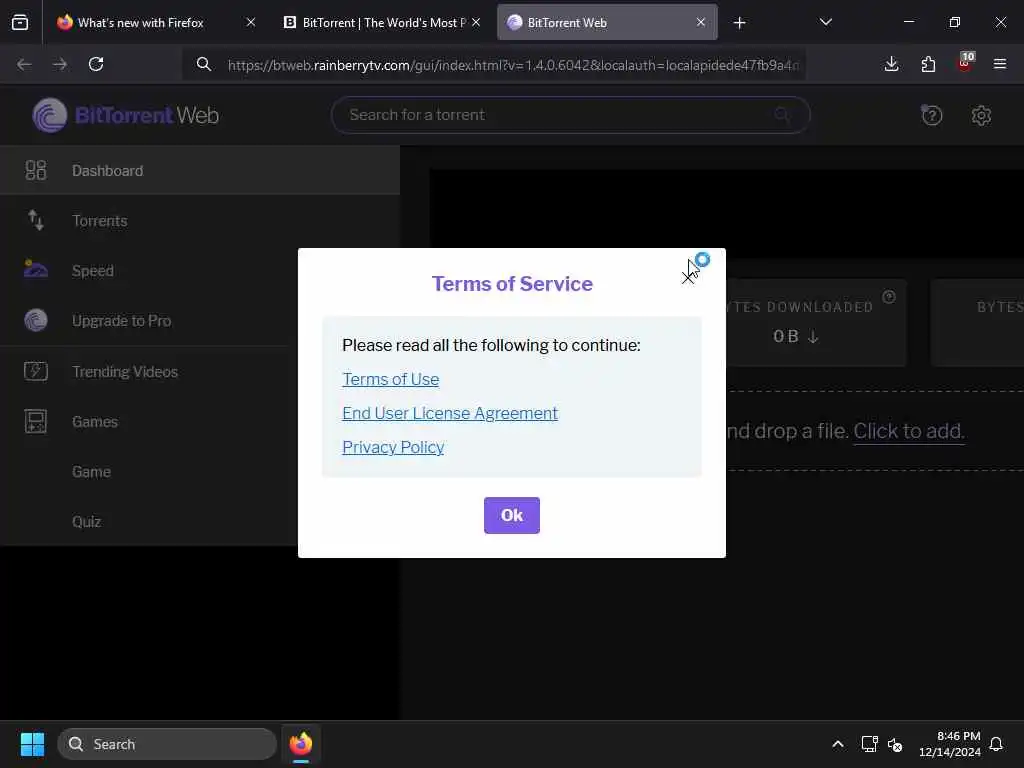This screenshot has width=1024, height=768.
Task: Open the End User License Agreement link
Action: (x=450, y=413)
